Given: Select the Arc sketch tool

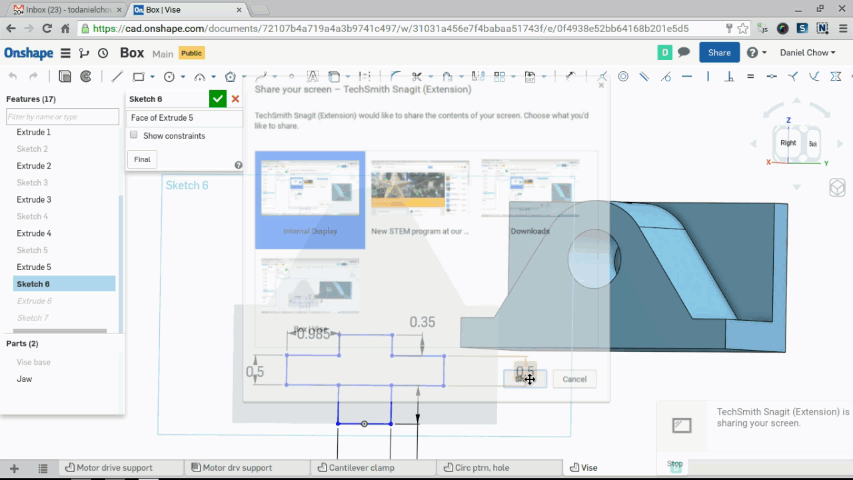Looking at the screenshot, I should [200, 77].
